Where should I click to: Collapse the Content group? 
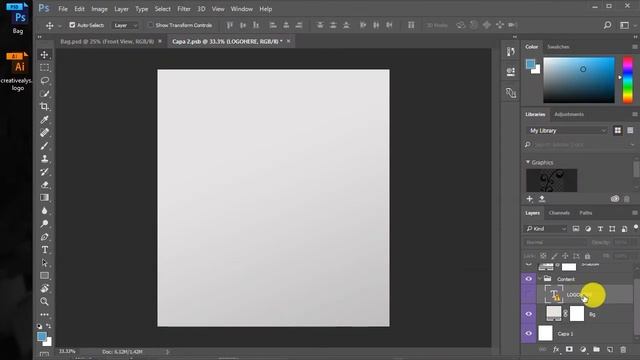click(x=540, y=279)
